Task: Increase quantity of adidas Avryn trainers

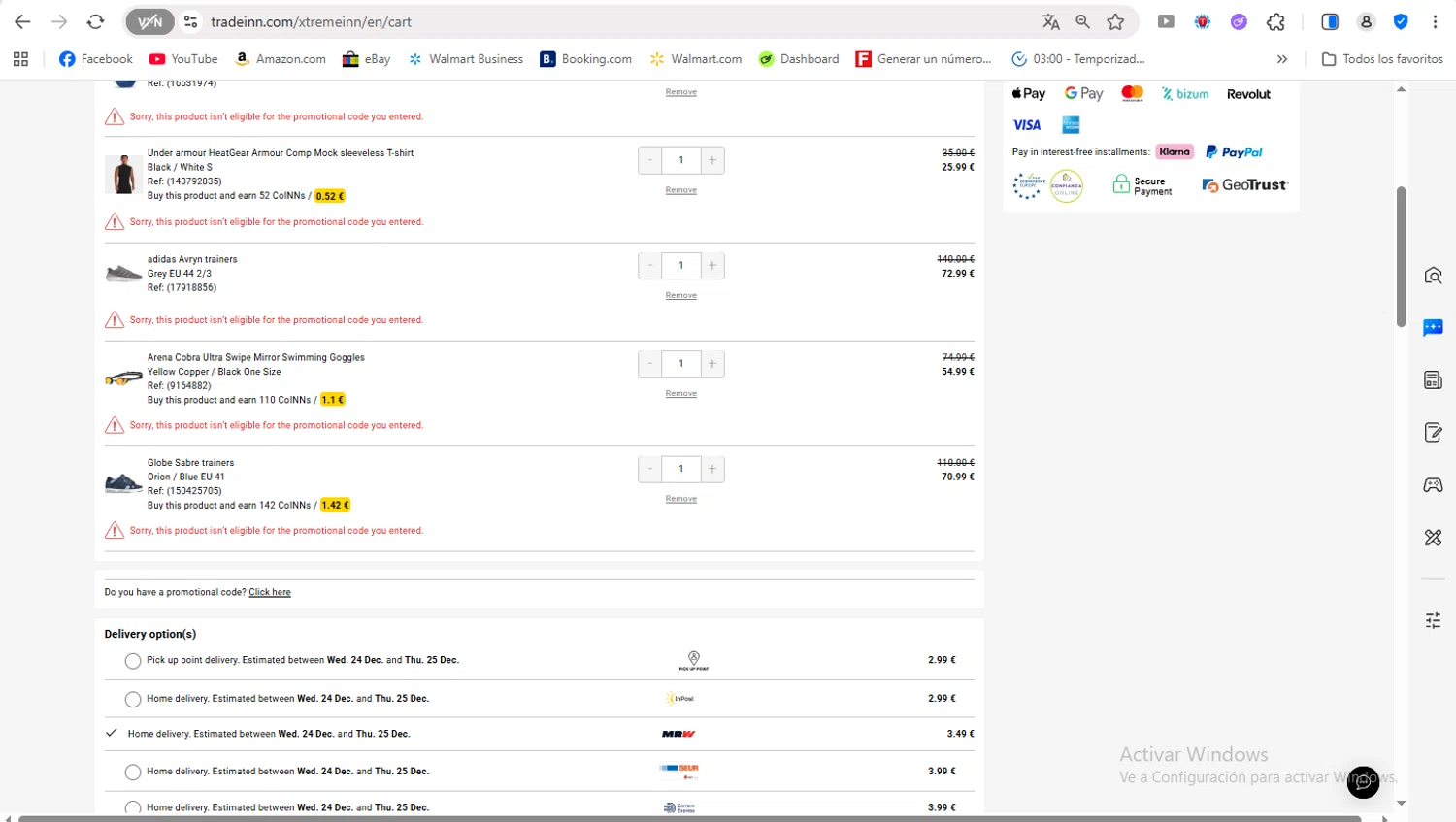Action: click(x=712, y=266)
